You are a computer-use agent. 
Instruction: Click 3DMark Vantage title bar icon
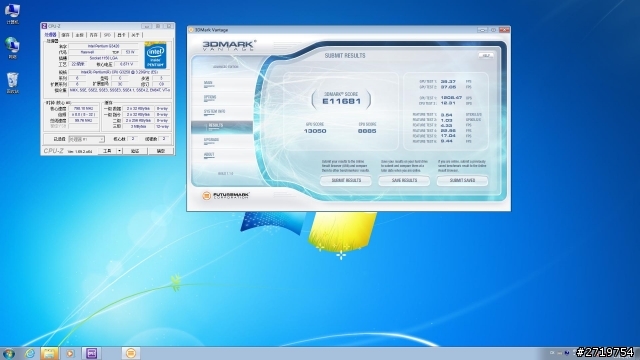(191, 30)
